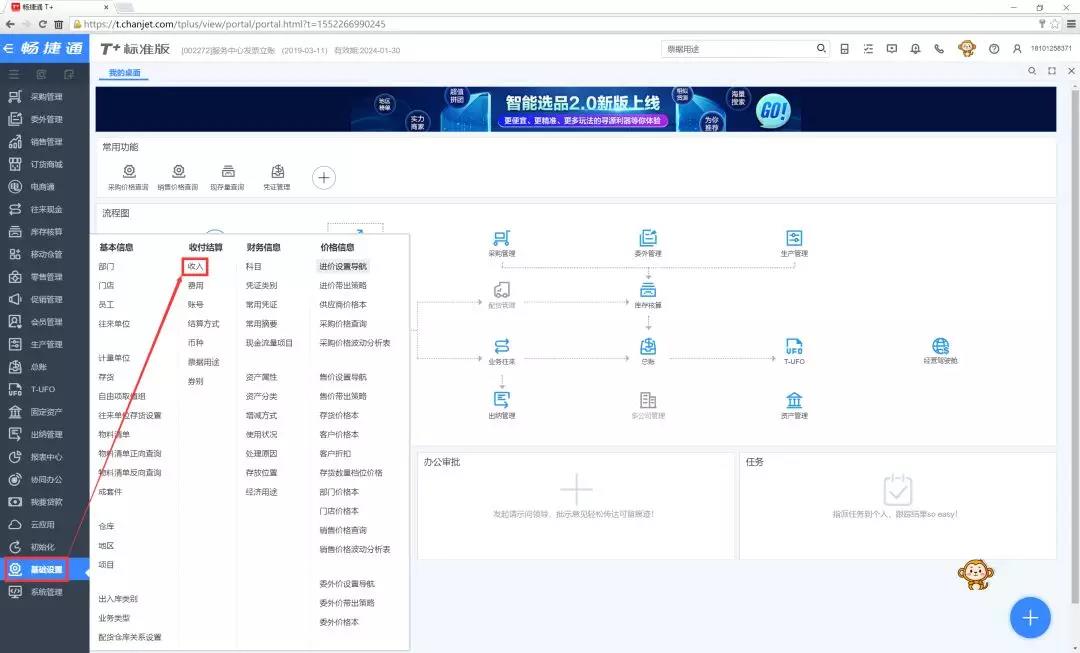Click the blue floating plus button
The image size is (1080, 653).
1030,618
